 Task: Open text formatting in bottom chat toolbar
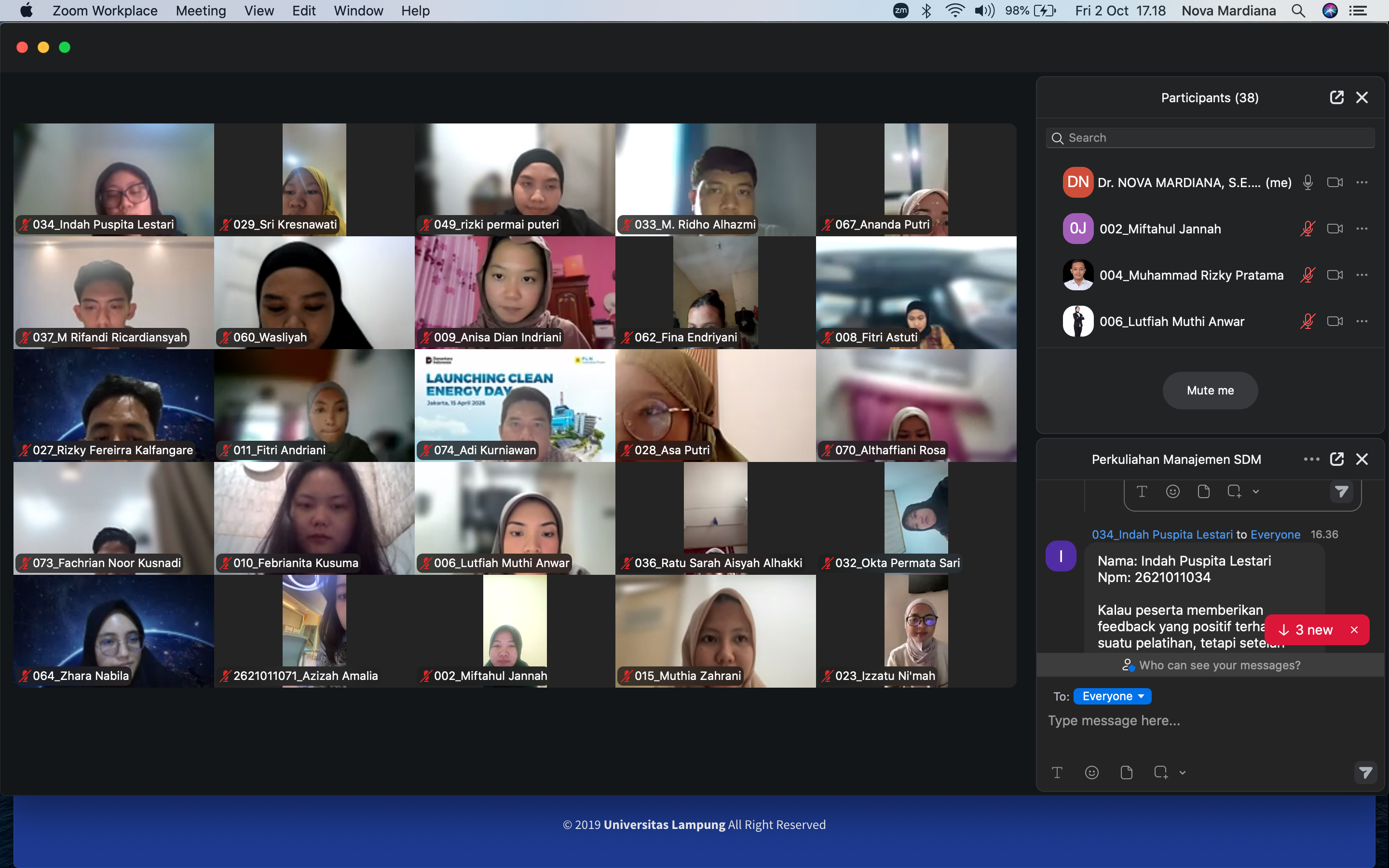(x=1057, y=772)
